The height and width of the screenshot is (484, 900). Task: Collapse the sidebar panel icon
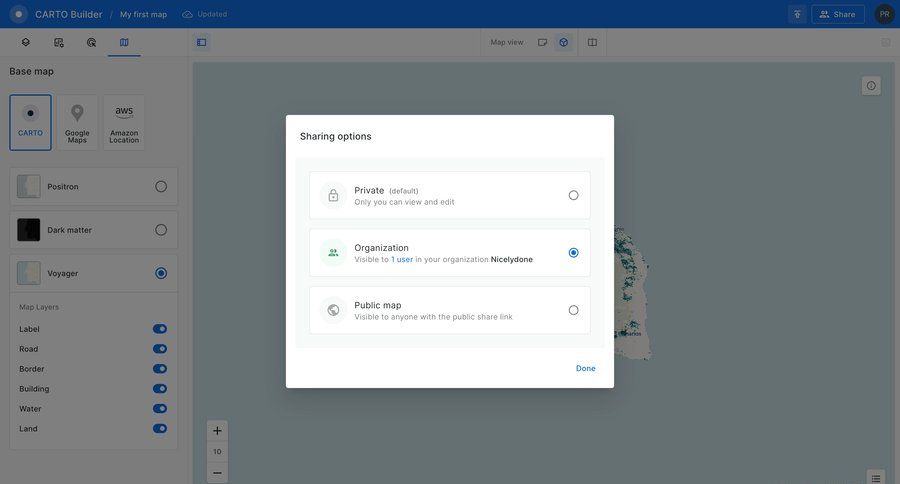(x=201, y=42)
